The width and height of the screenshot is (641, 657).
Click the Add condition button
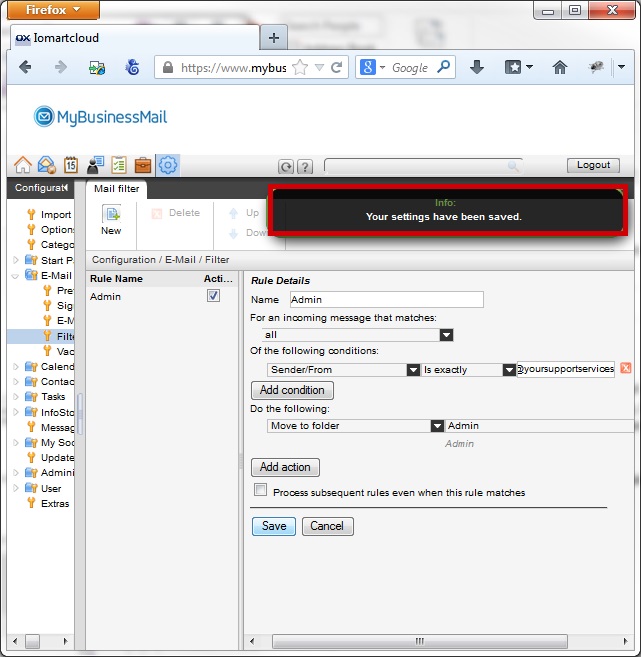point(292,390)
